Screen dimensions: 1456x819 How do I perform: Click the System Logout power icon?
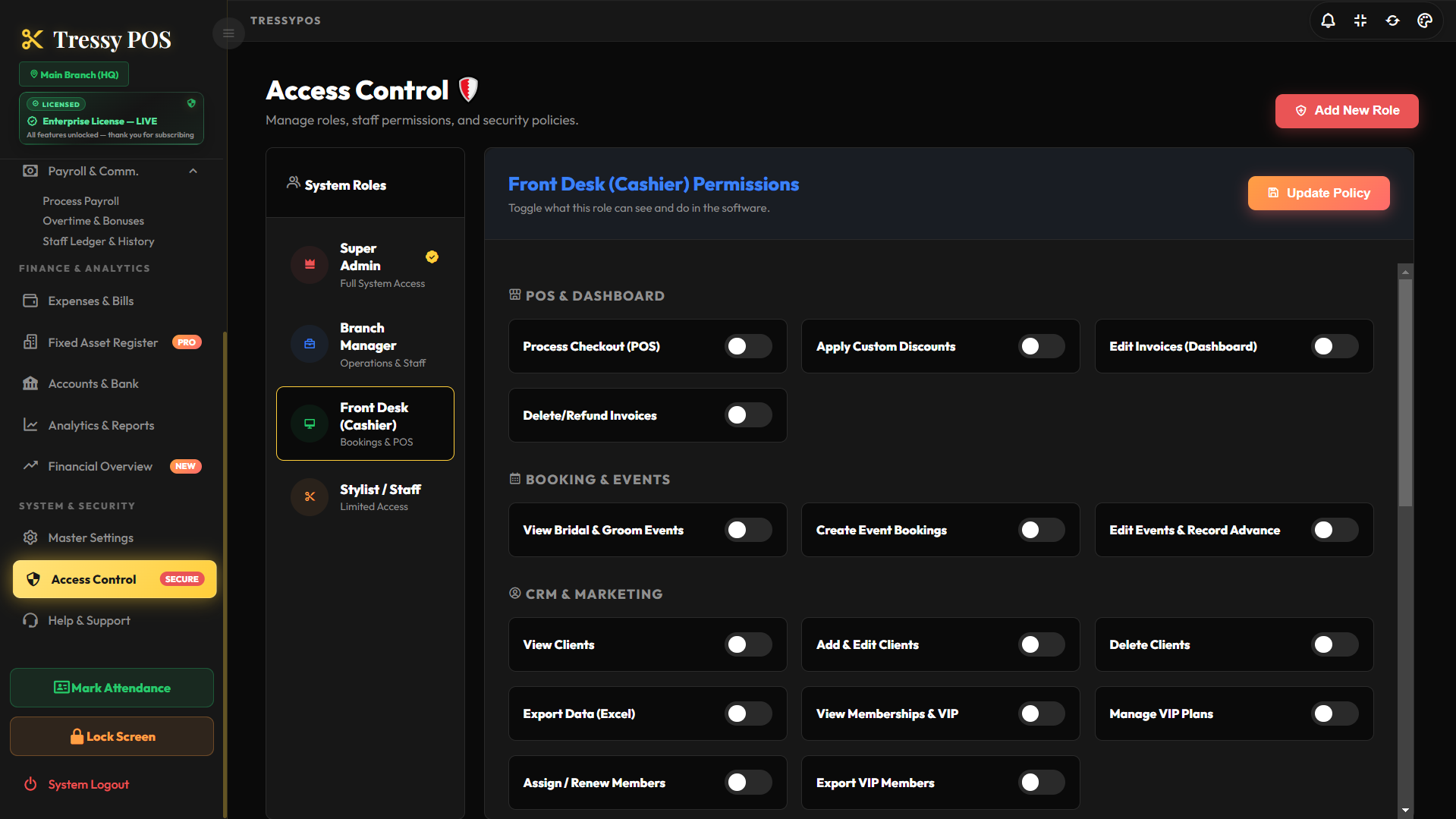30,784
